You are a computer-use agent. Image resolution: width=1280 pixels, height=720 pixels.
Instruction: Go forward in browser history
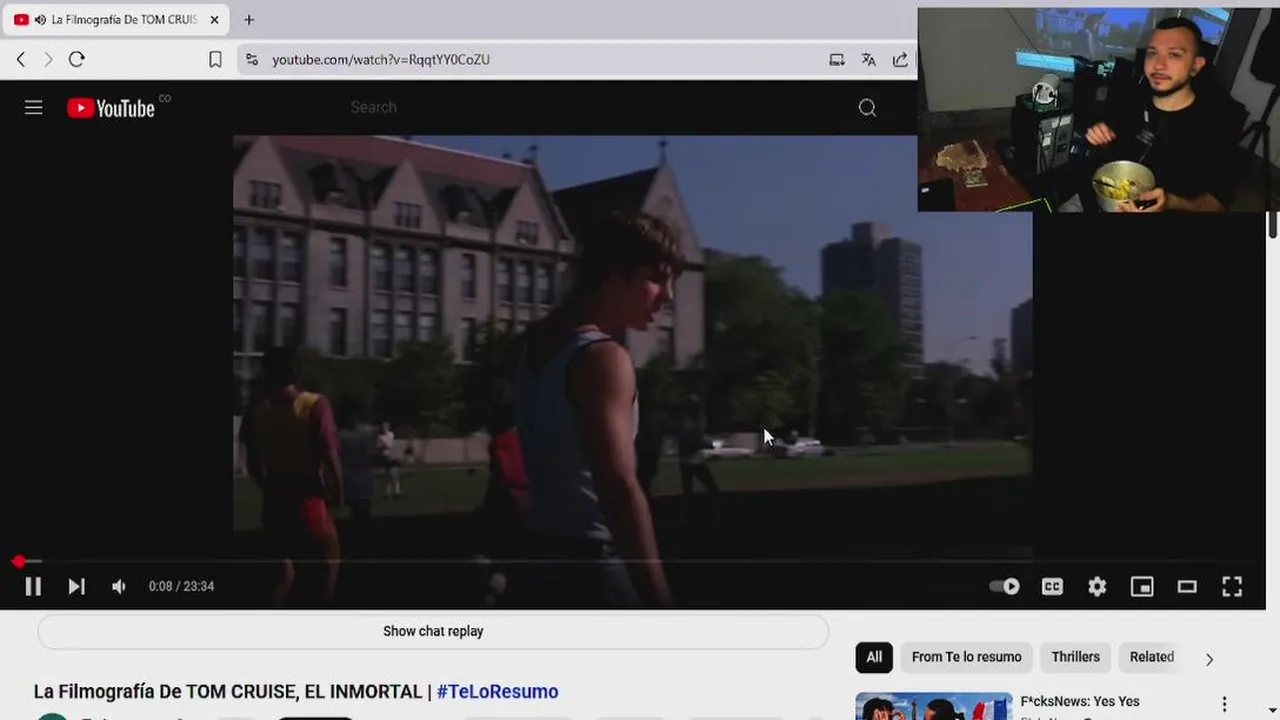(48, 60)
